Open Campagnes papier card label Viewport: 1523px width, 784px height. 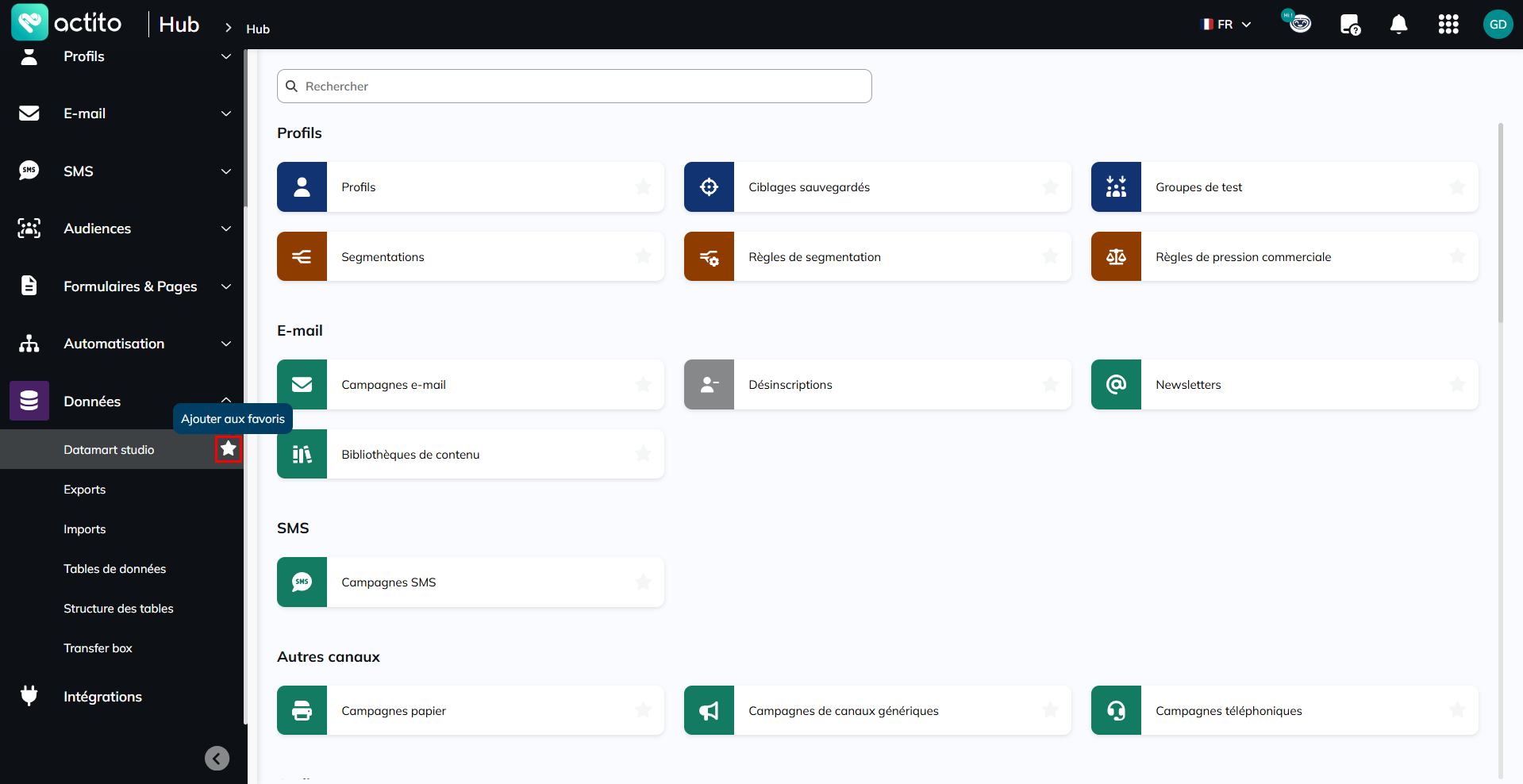coord(394,711)
